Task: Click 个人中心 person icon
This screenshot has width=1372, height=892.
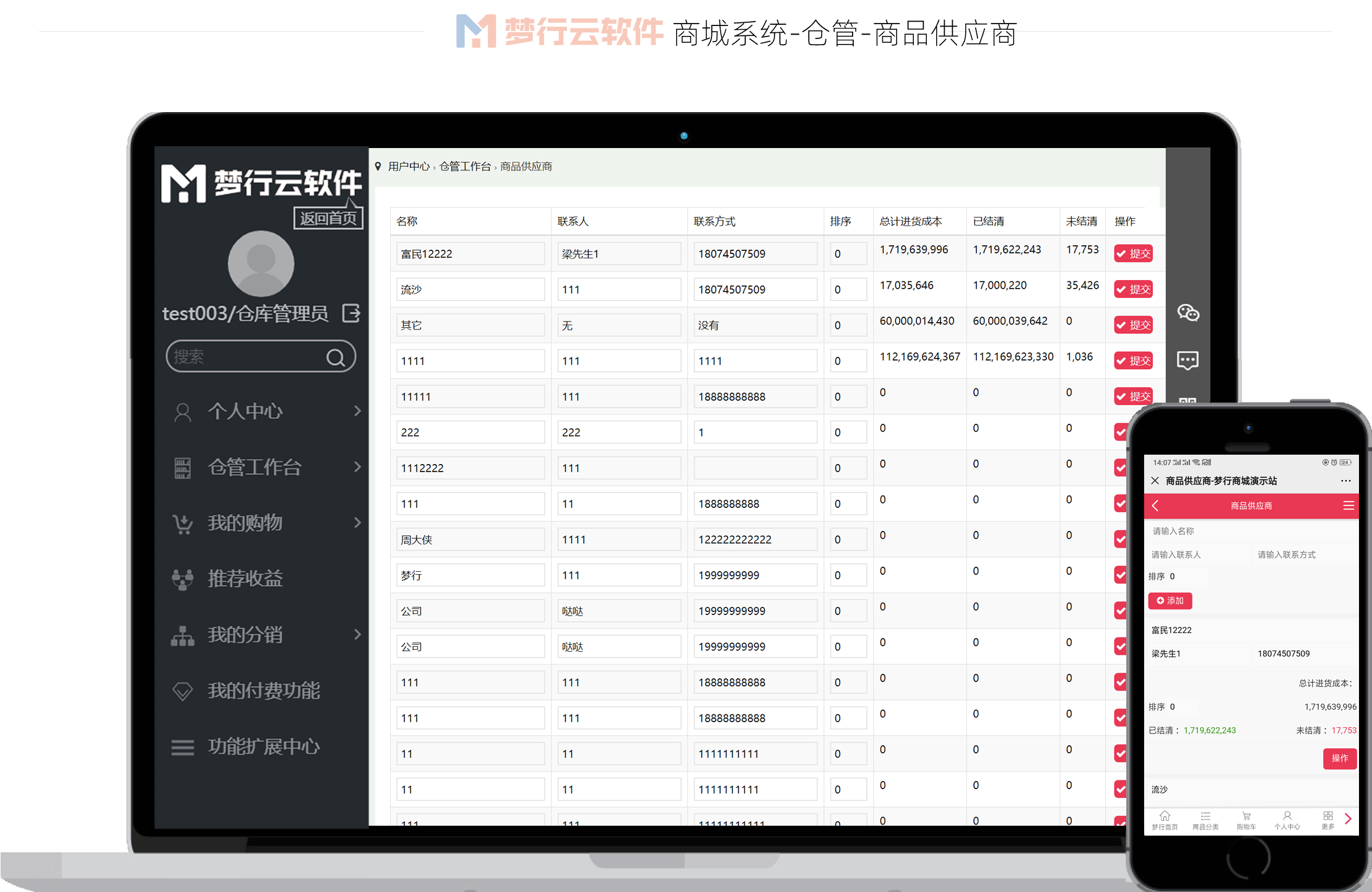Action: coord(183,412)
